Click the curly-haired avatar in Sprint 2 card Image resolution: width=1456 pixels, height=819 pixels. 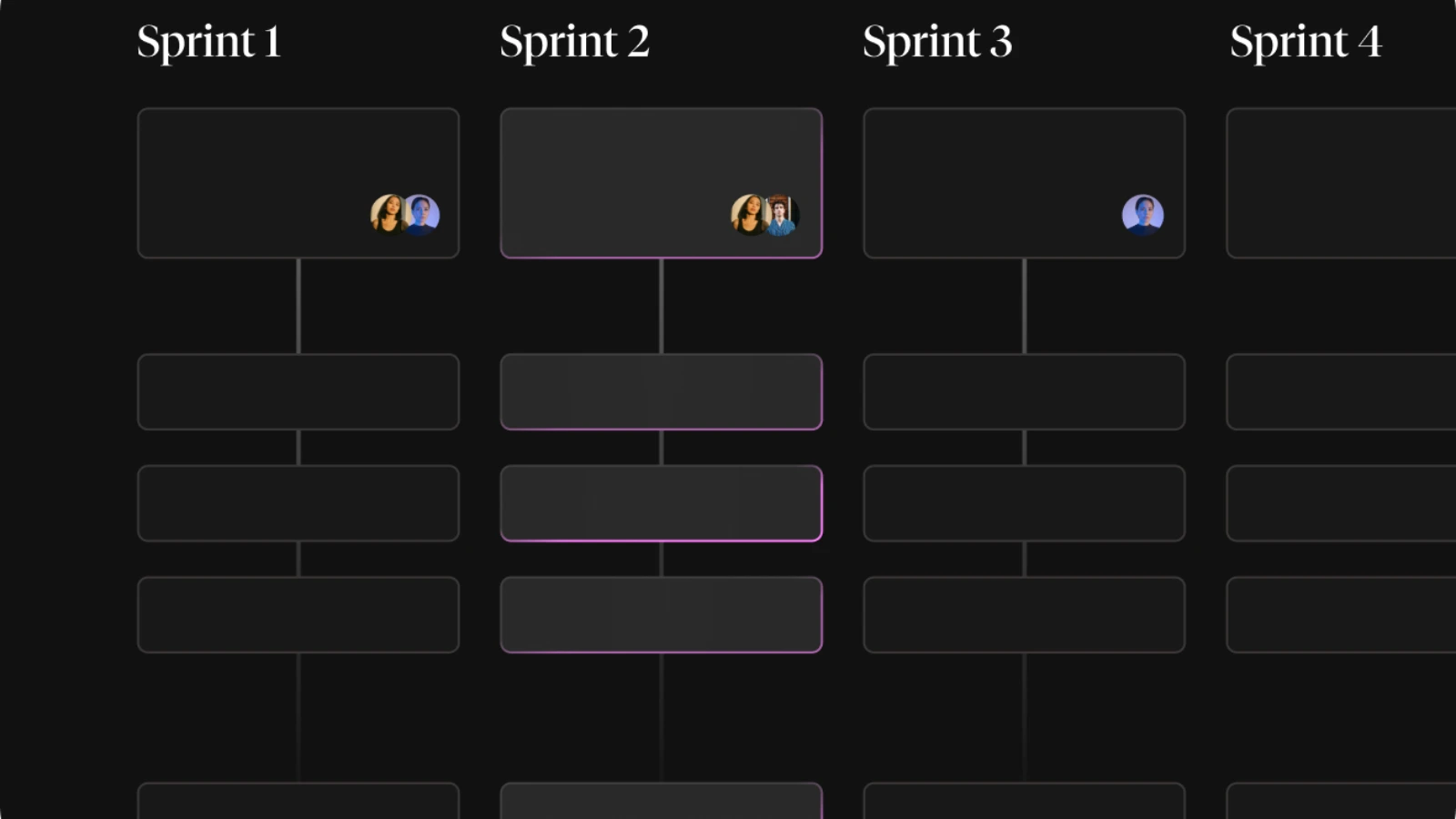782,215
